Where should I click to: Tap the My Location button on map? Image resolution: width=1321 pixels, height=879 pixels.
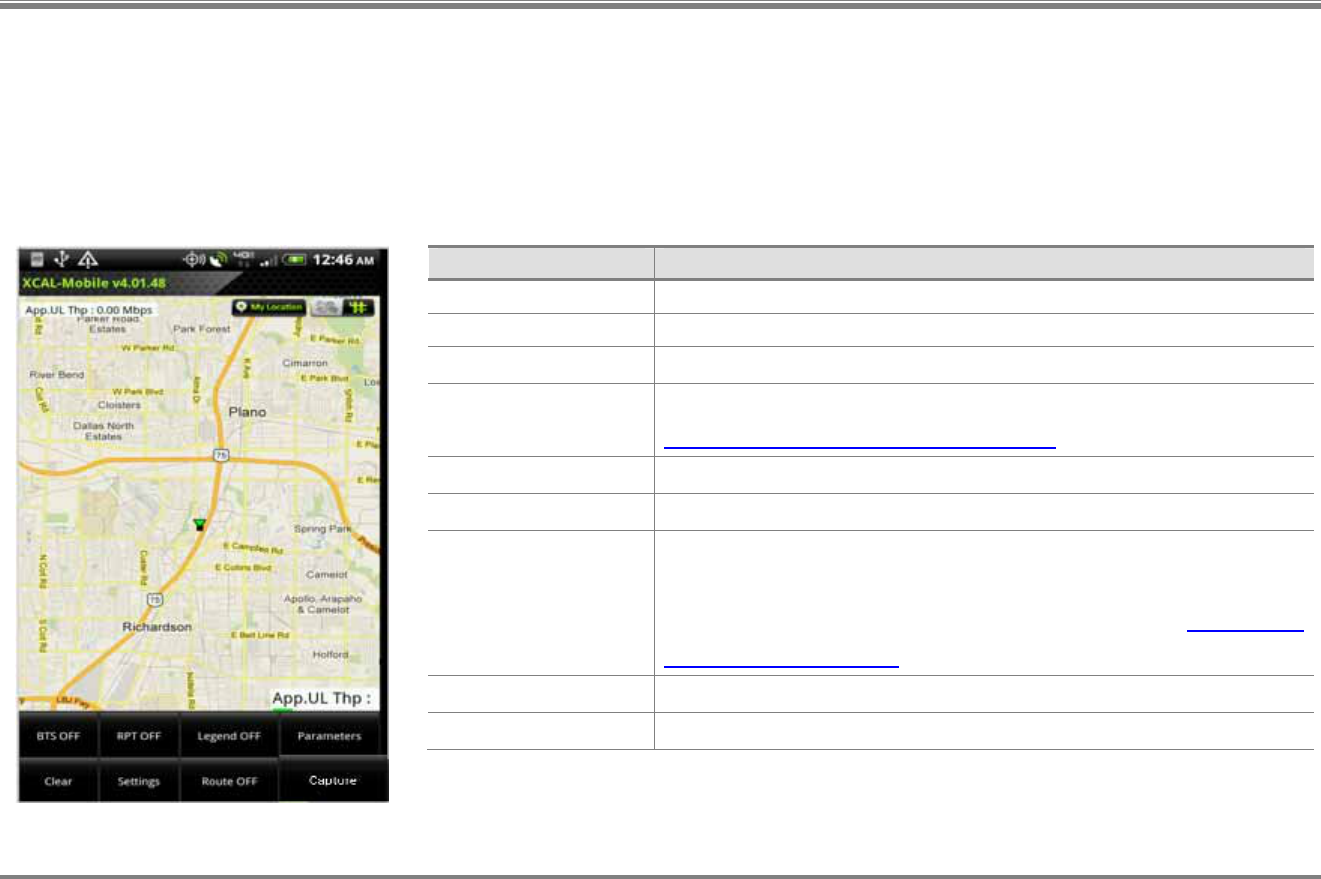coord(270,307)
